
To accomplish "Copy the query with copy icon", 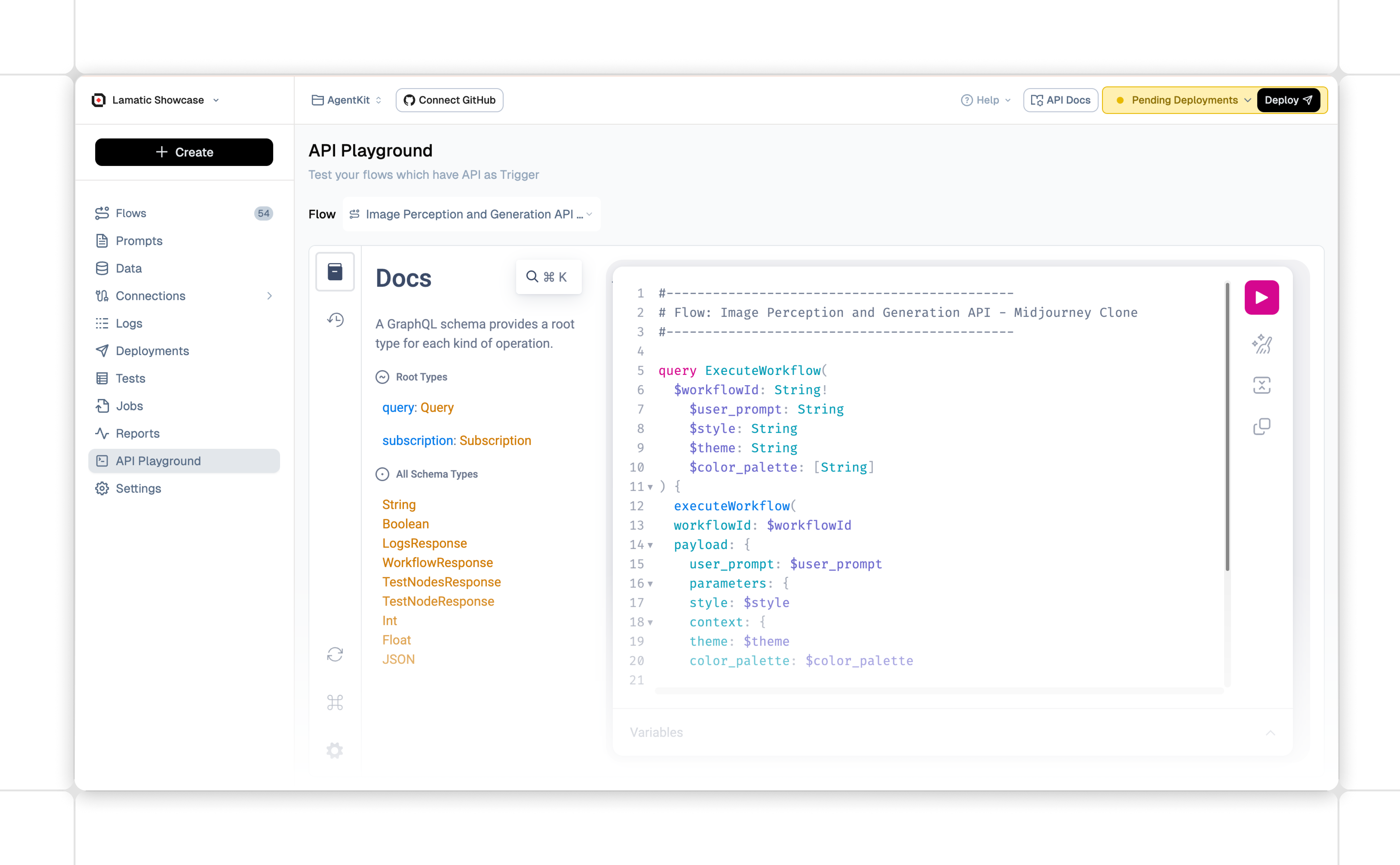I will point(1261,426).
